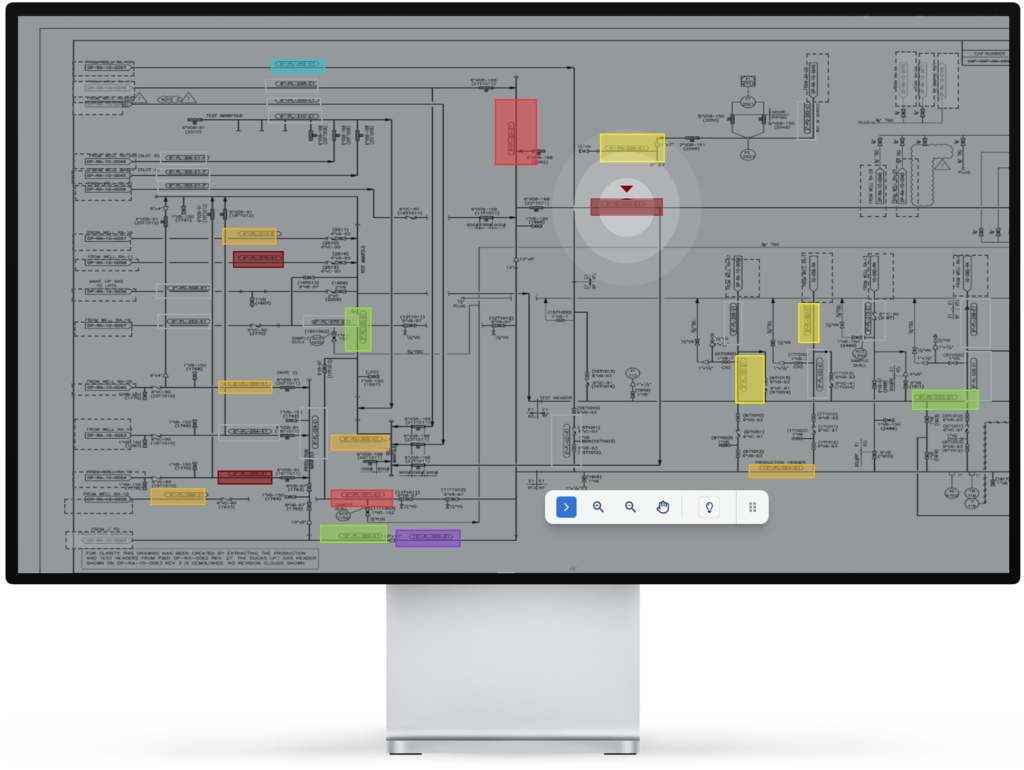This screenshot has height=770, width=1024.
Task: Select the orange highlight under Production Header
Action: [781, 470]
